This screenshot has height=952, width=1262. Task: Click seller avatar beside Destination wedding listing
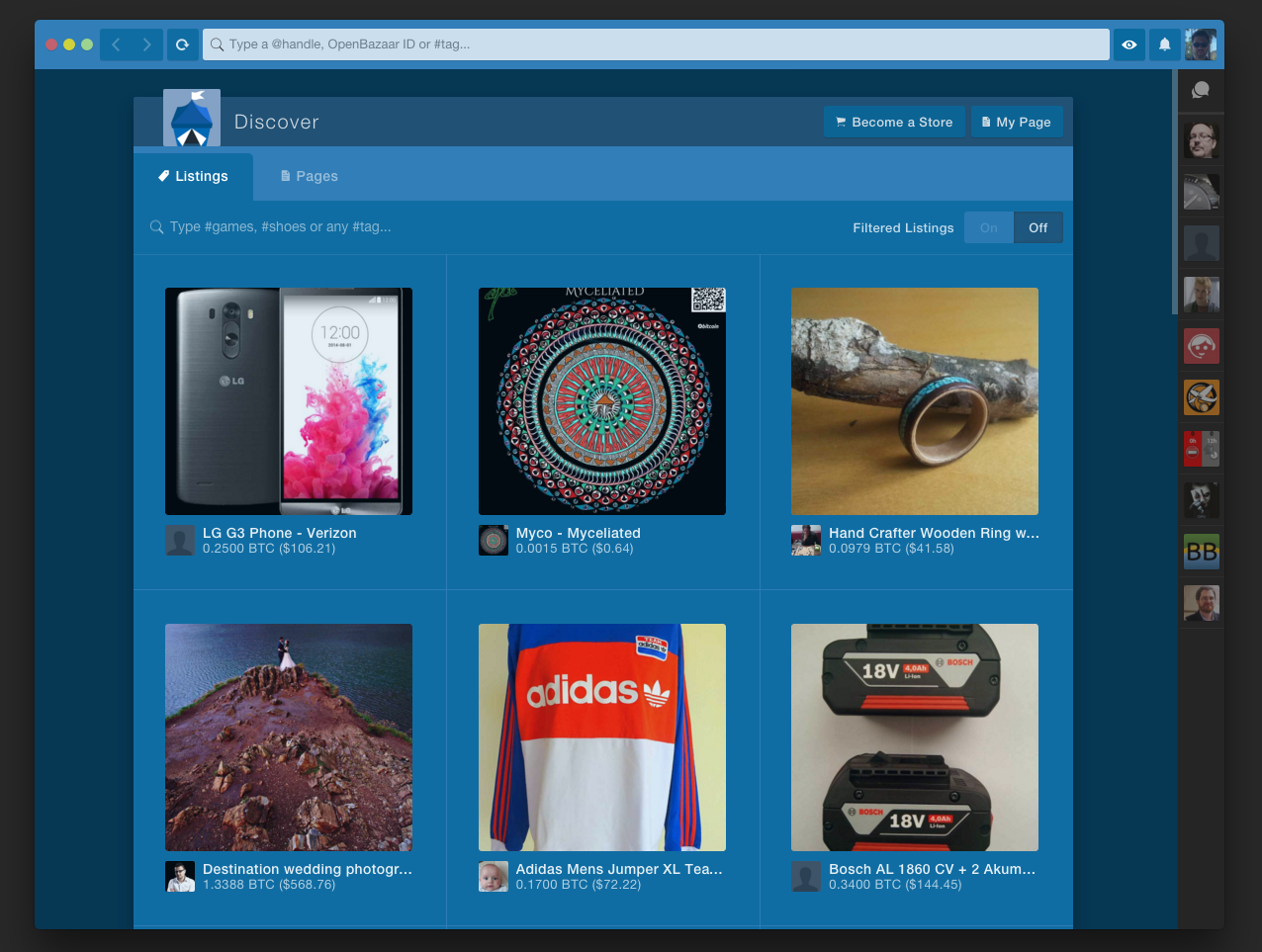tap(180, 877)
